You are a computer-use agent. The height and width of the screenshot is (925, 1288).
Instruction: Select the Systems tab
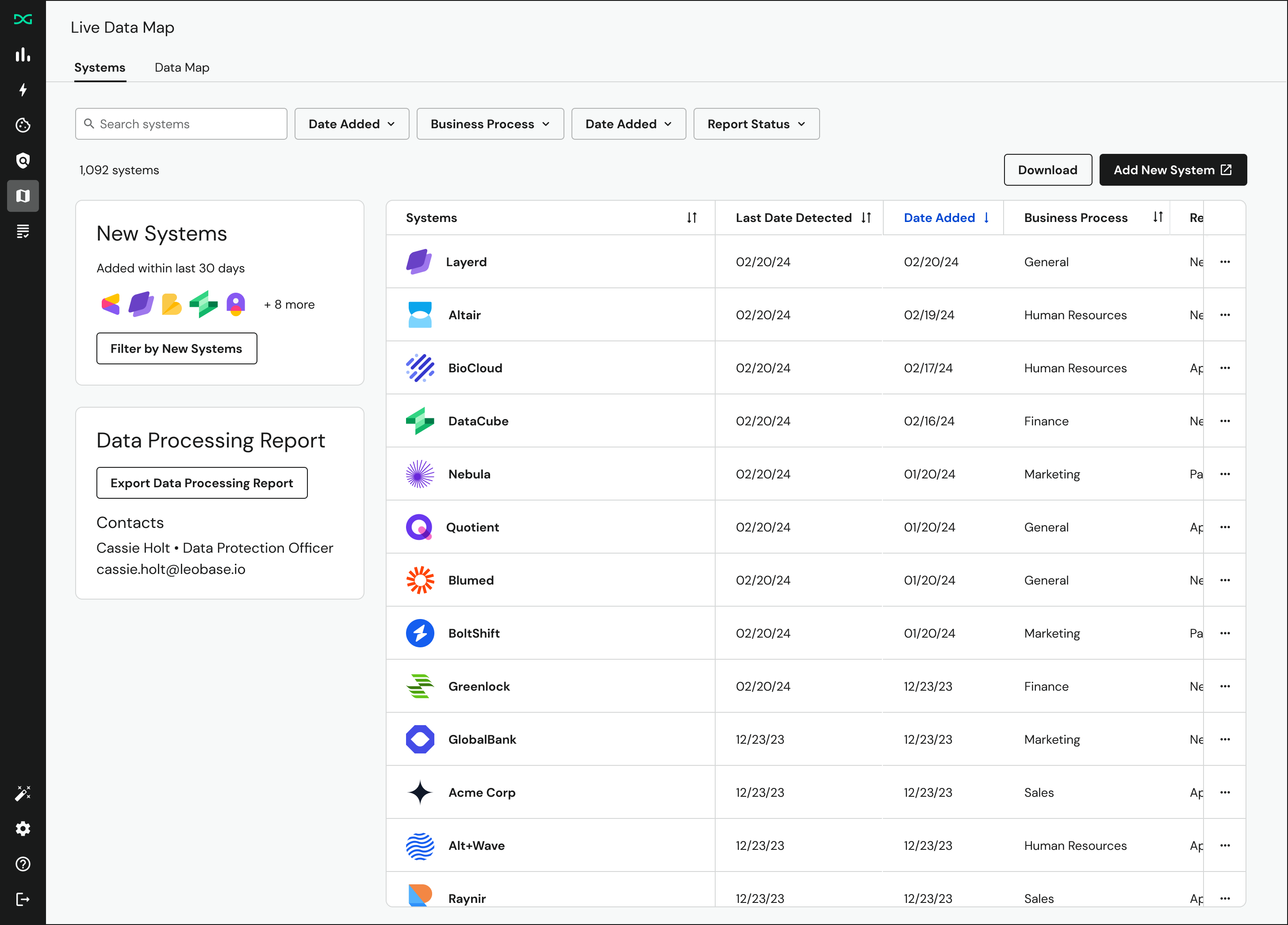click(x=100, y=68)
